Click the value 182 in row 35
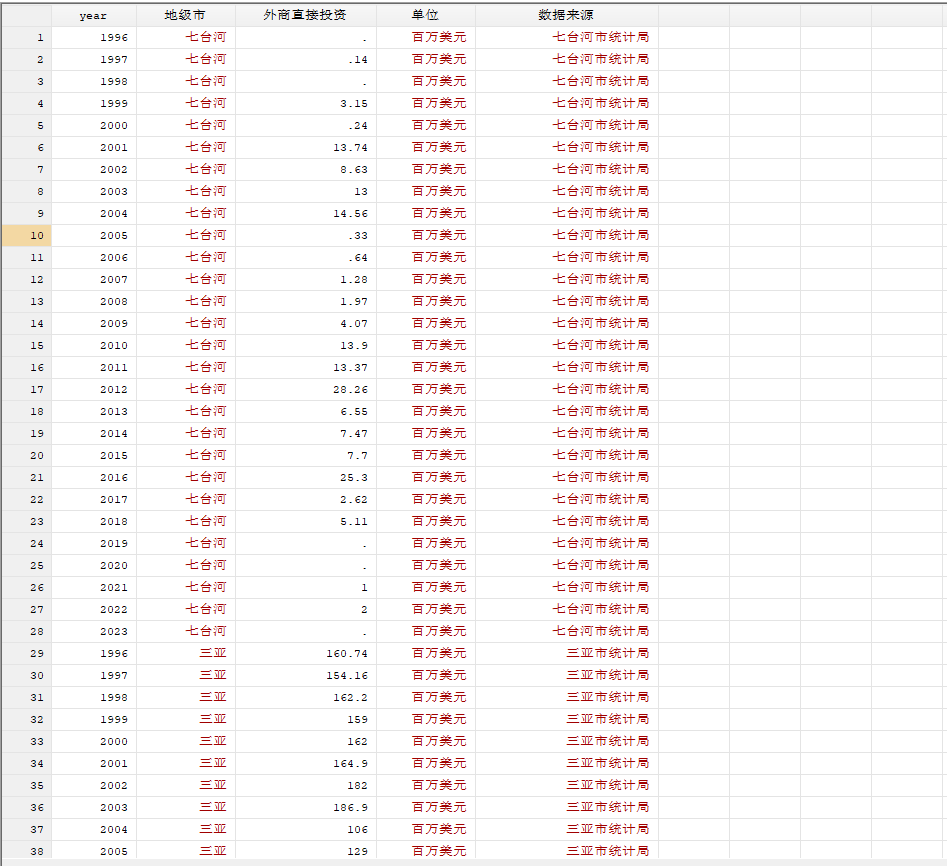The width and height of the screenshot is (947, 866). (358, 786)
